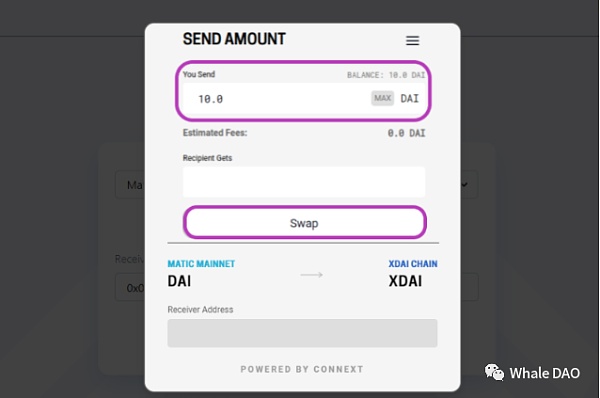
Task: Edit the You Send amount field showing 10.0
Action: (276, 99)
